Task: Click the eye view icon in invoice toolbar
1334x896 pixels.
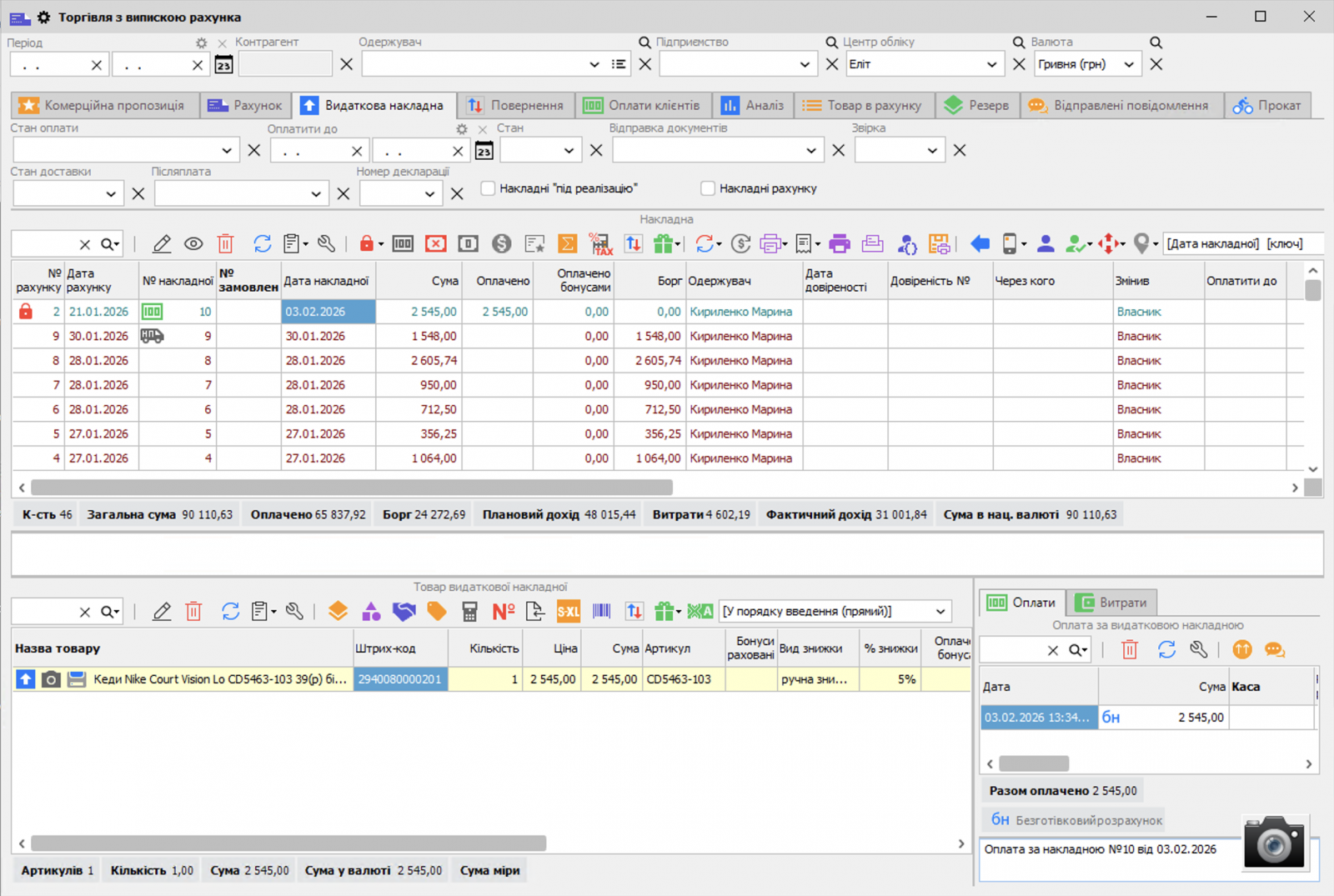Action: (x=193, y=244)
